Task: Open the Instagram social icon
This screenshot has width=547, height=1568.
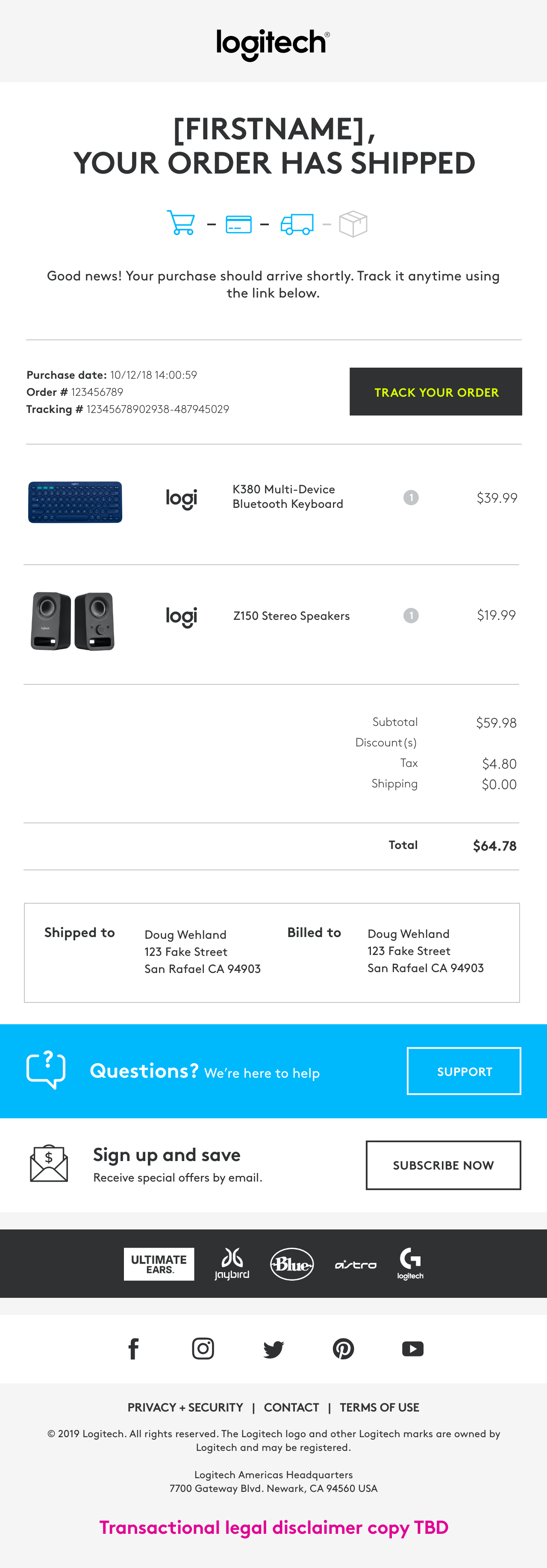Action: 203,1349
